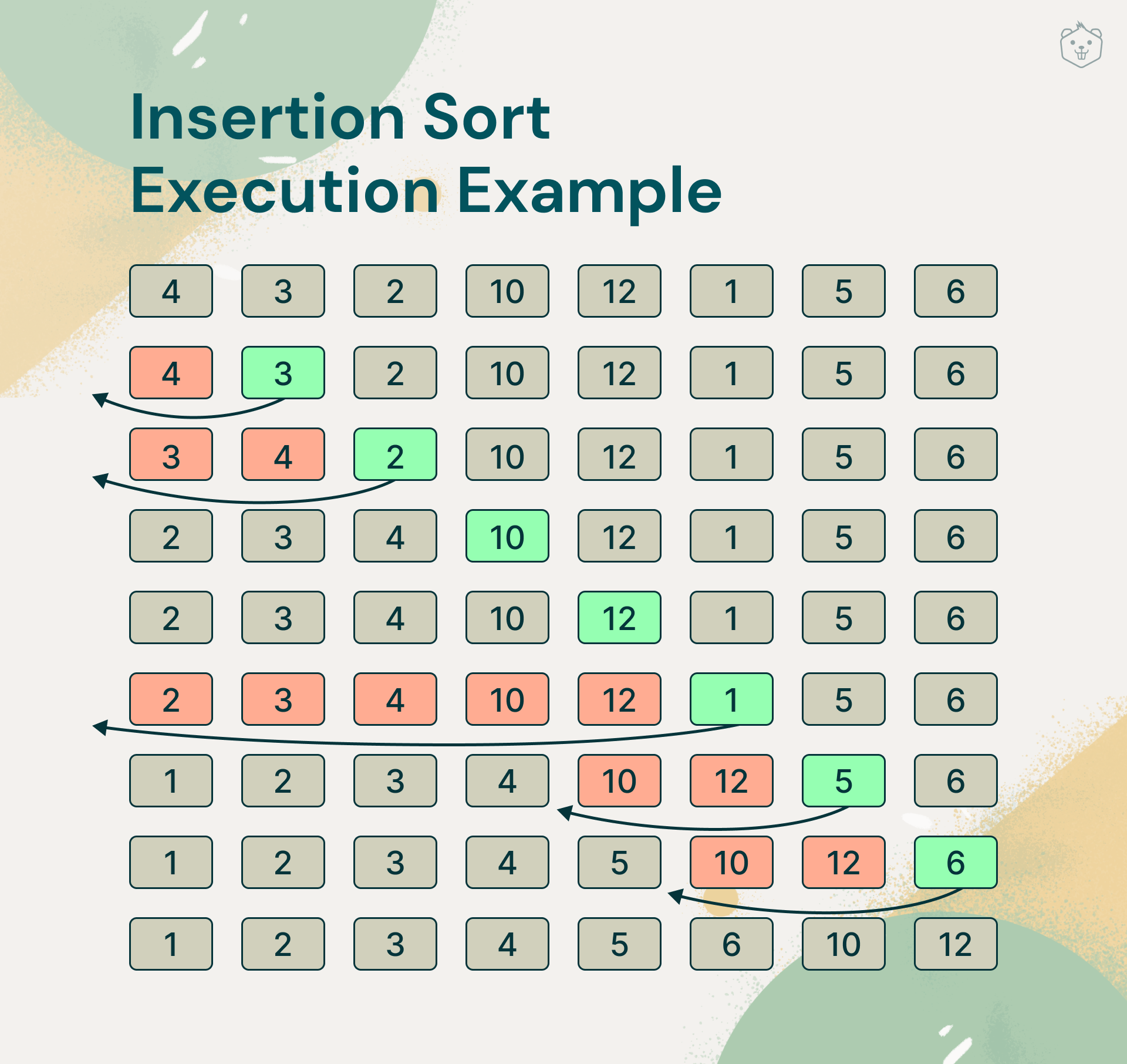Click the green 2 box in third row
The image size is (1127, 1064).
pyautogui.click(x=395, y=454)
